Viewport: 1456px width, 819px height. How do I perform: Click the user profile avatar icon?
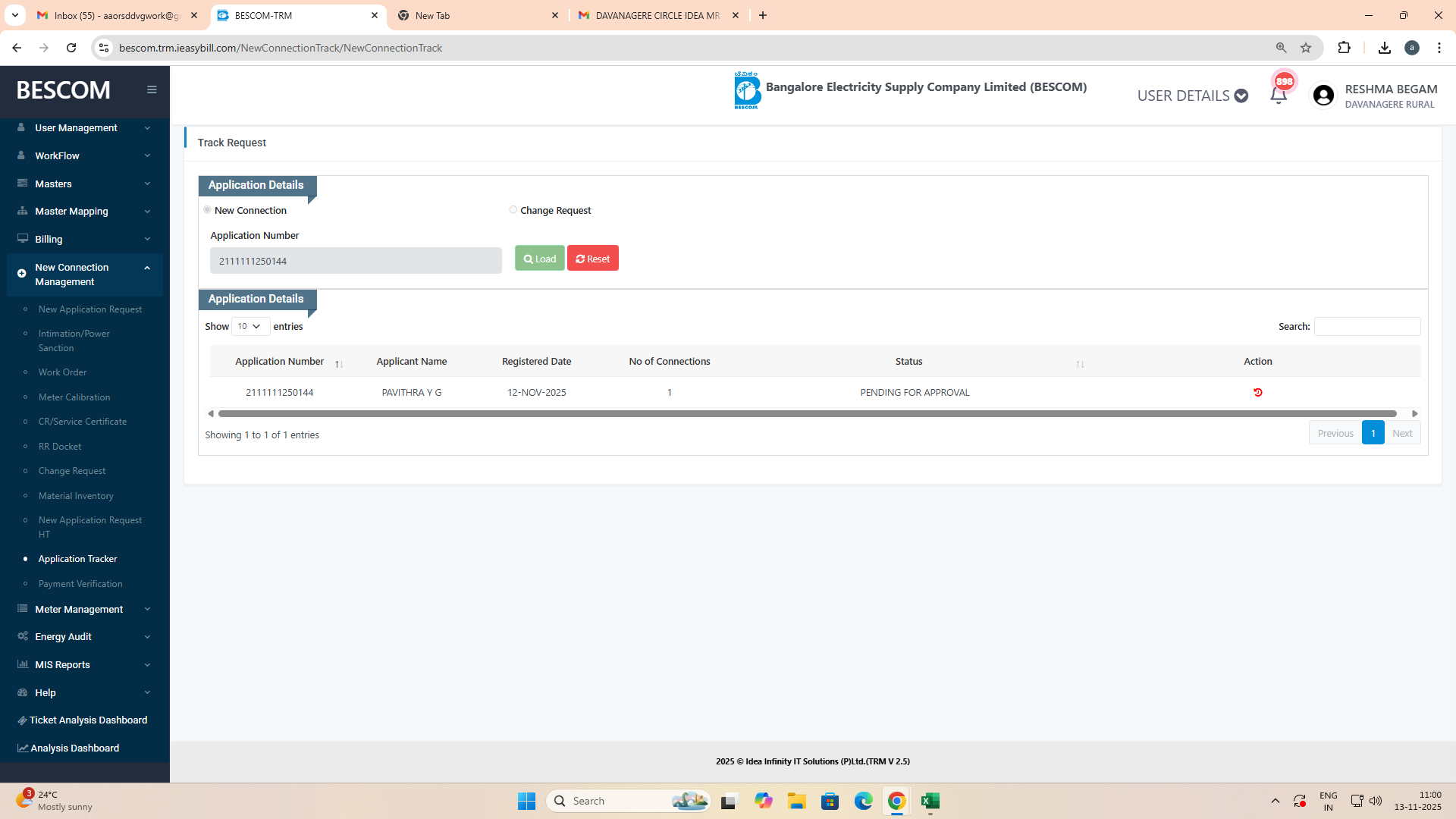tap(1323, 96)
